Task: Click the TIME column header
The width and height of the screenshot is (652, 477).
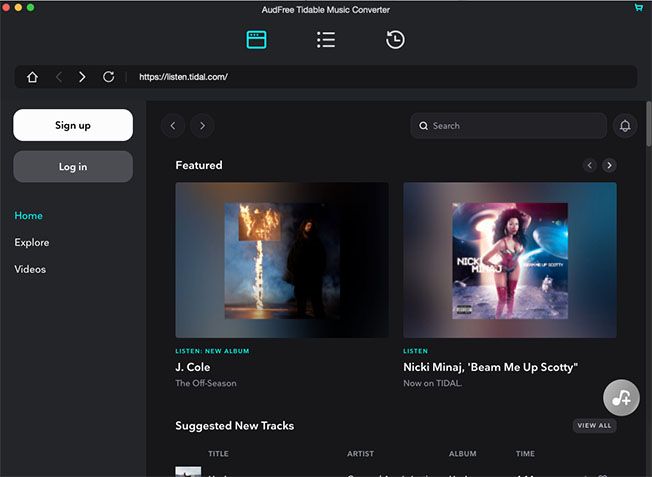Action: pos(525,454)
